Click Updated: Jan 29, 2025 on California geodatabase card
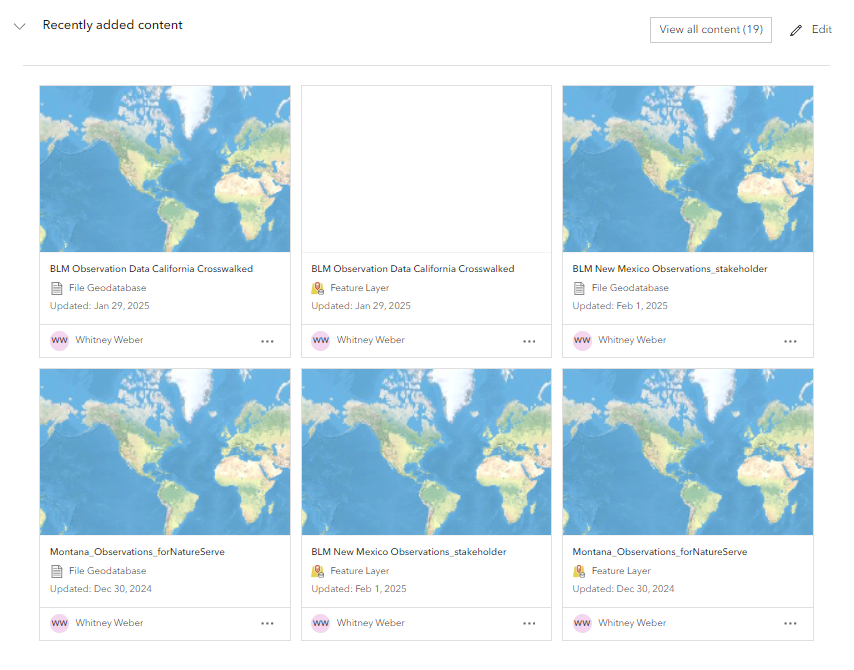Screen dimensions: 854x670 click(x=100, y=306)
